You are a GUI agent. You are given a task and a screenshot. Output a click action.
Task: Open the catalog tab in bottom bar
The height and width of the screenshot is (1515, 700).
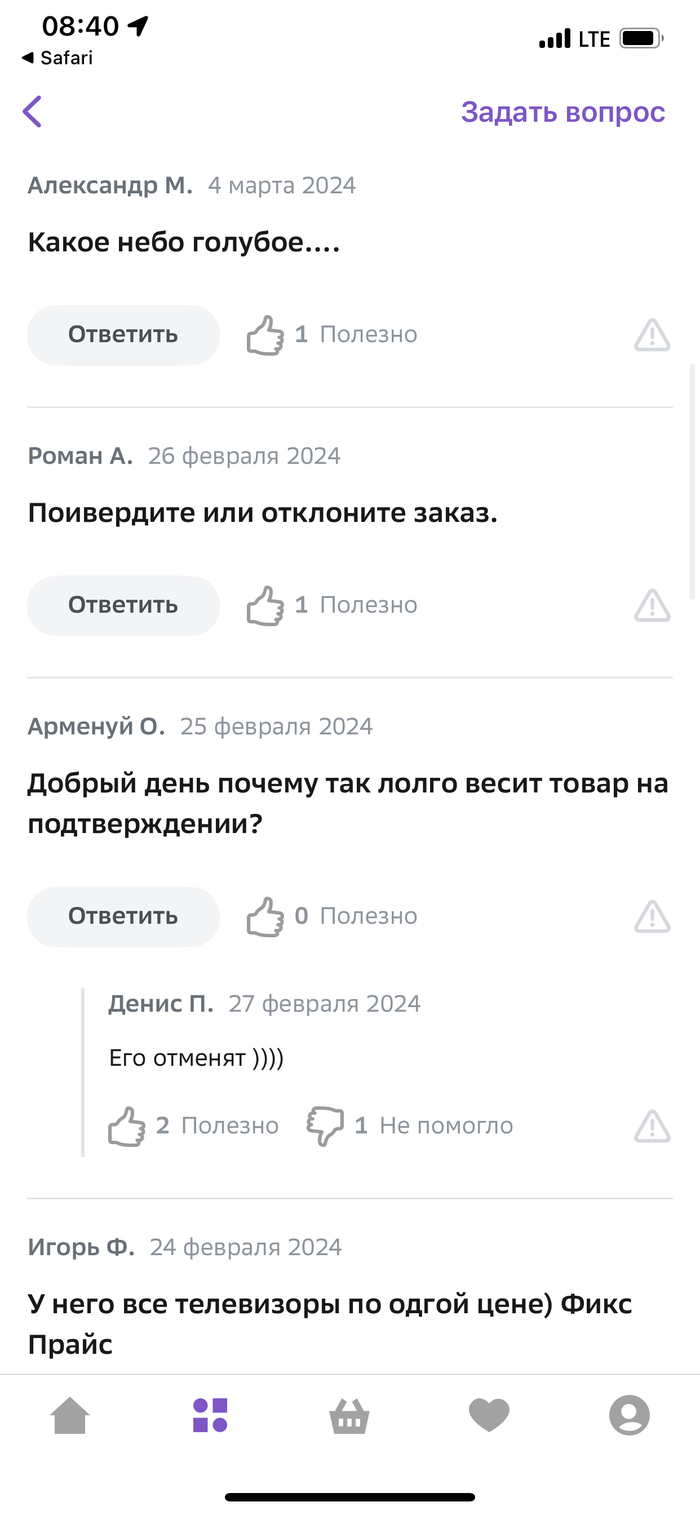tap(210, 1416)
